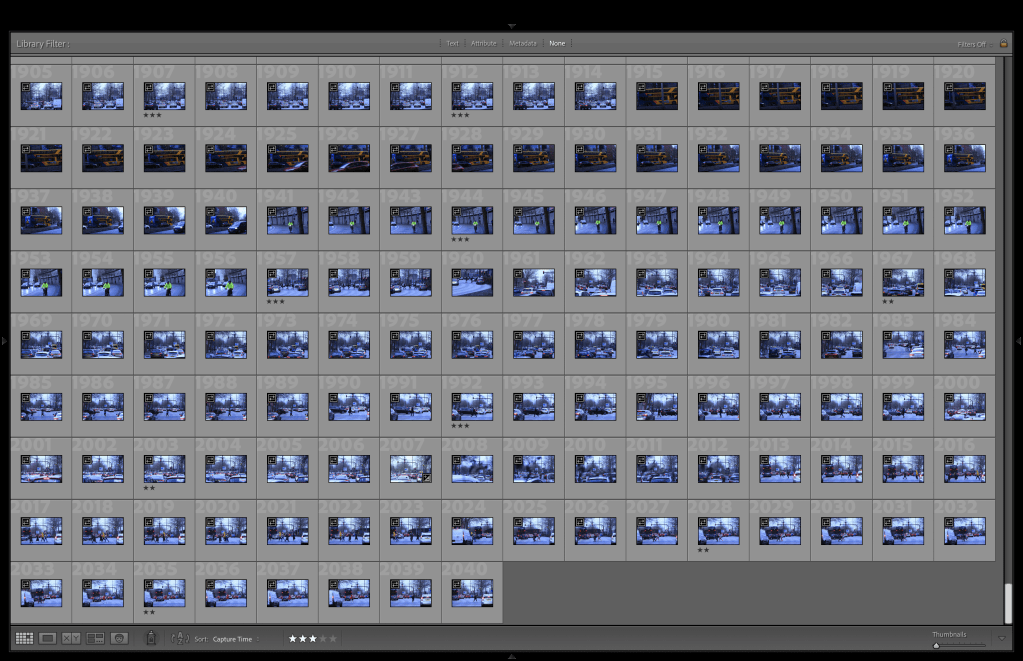Viewport: 1023px width, 661px height.
Task: Open Survey view icon
Action: point(95,638)
